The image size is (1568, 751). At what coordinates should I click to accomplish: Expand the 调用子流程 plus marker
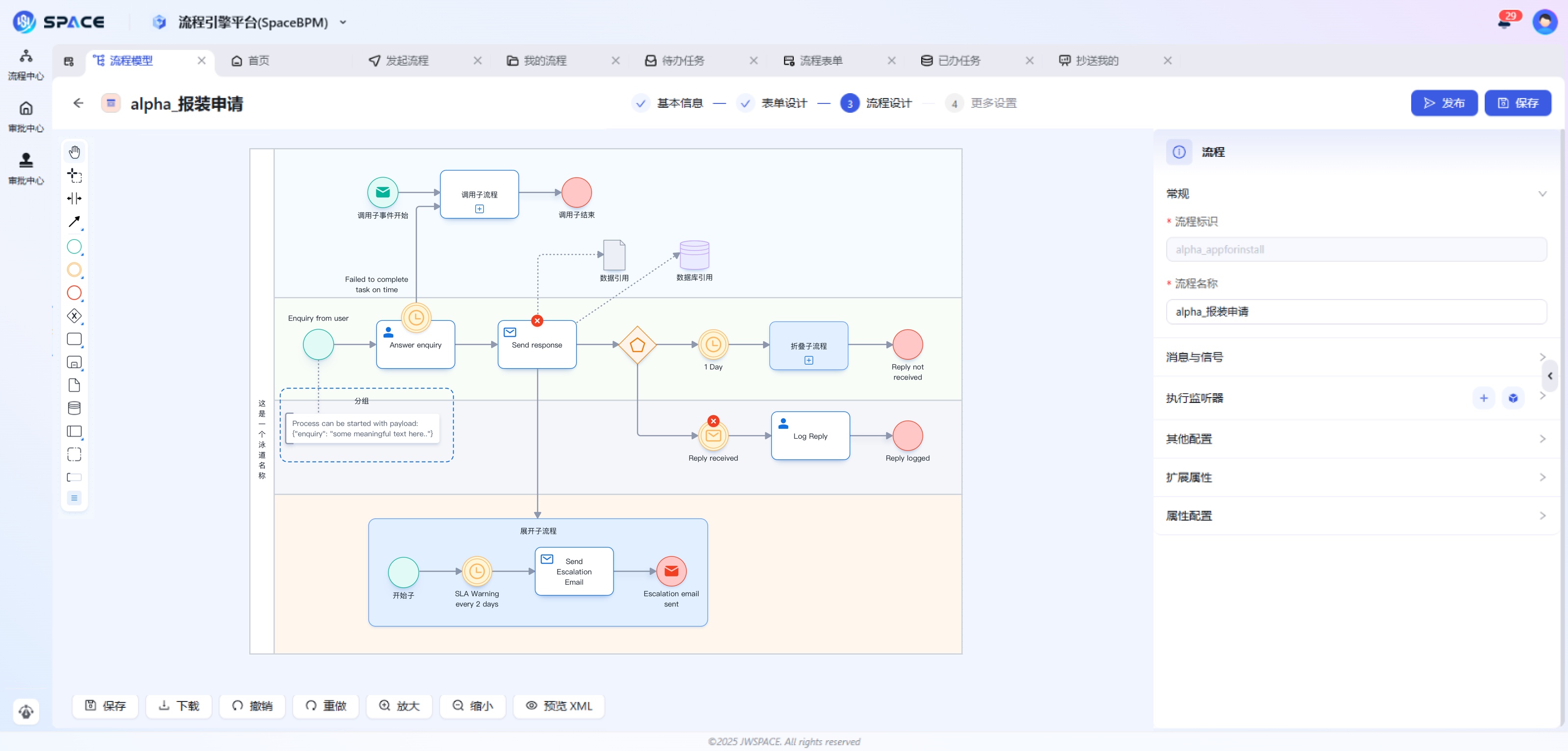point(480,209)
